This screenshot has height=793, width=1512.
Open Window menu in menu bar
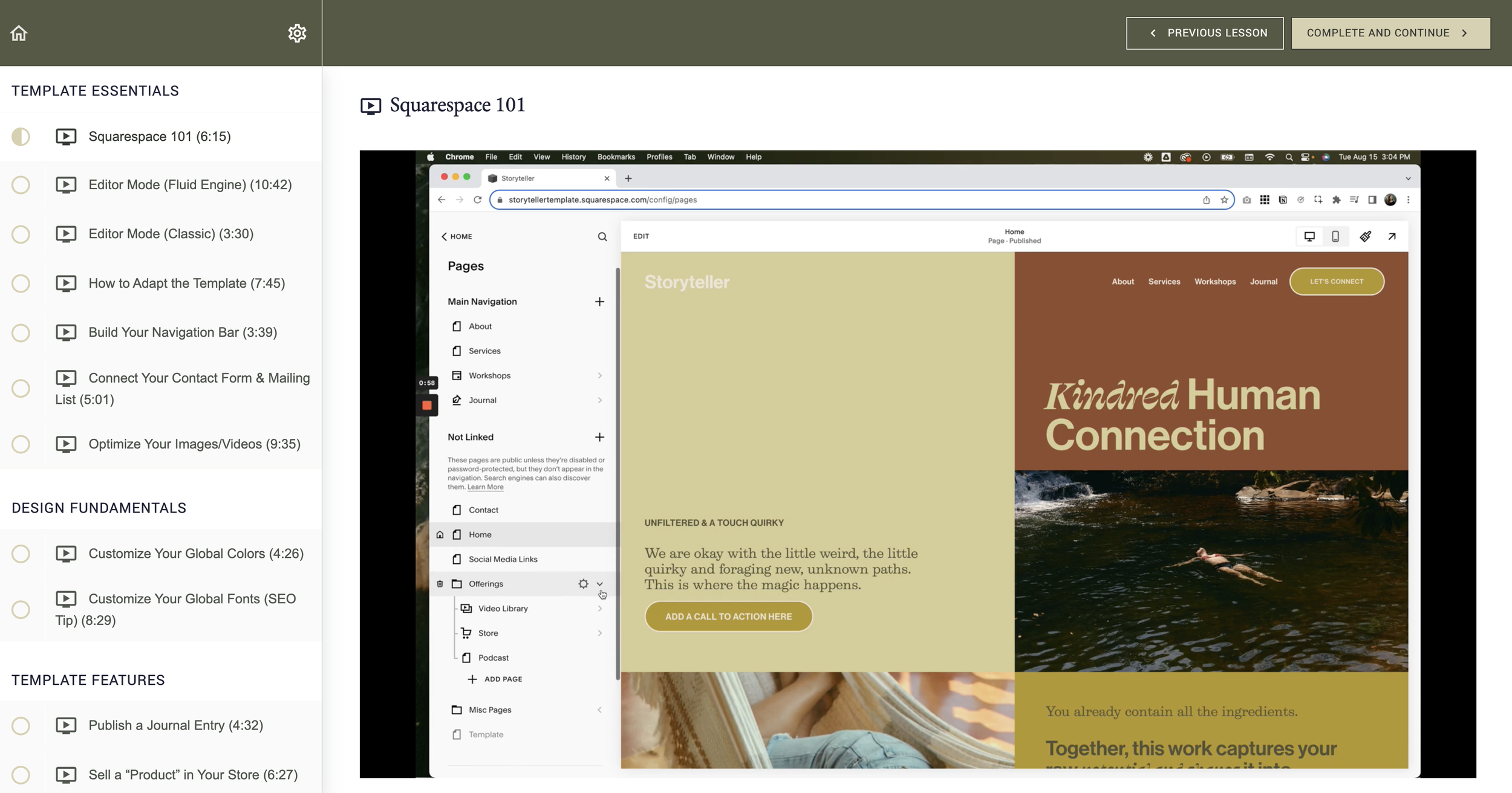coord(721,157)
